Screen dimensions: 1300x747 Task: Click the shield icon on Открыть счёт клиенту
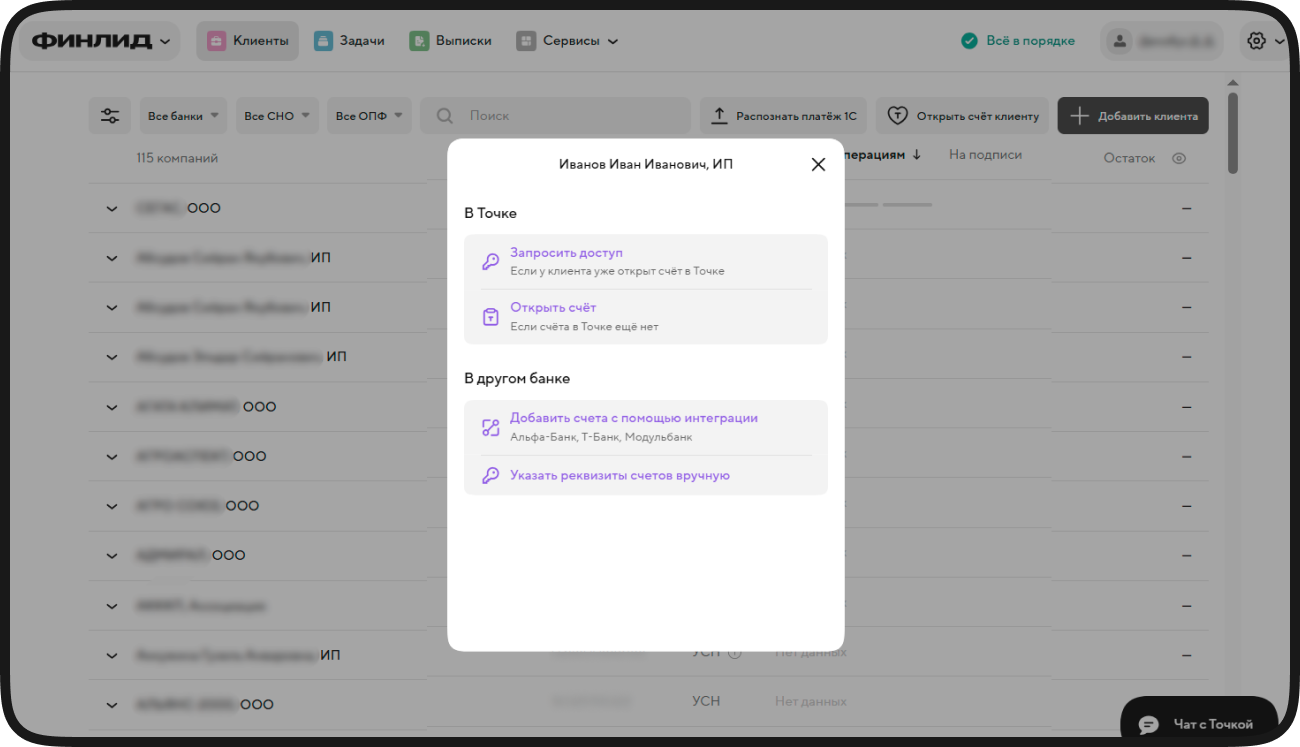pyautogui.click(x=897, y=116)
